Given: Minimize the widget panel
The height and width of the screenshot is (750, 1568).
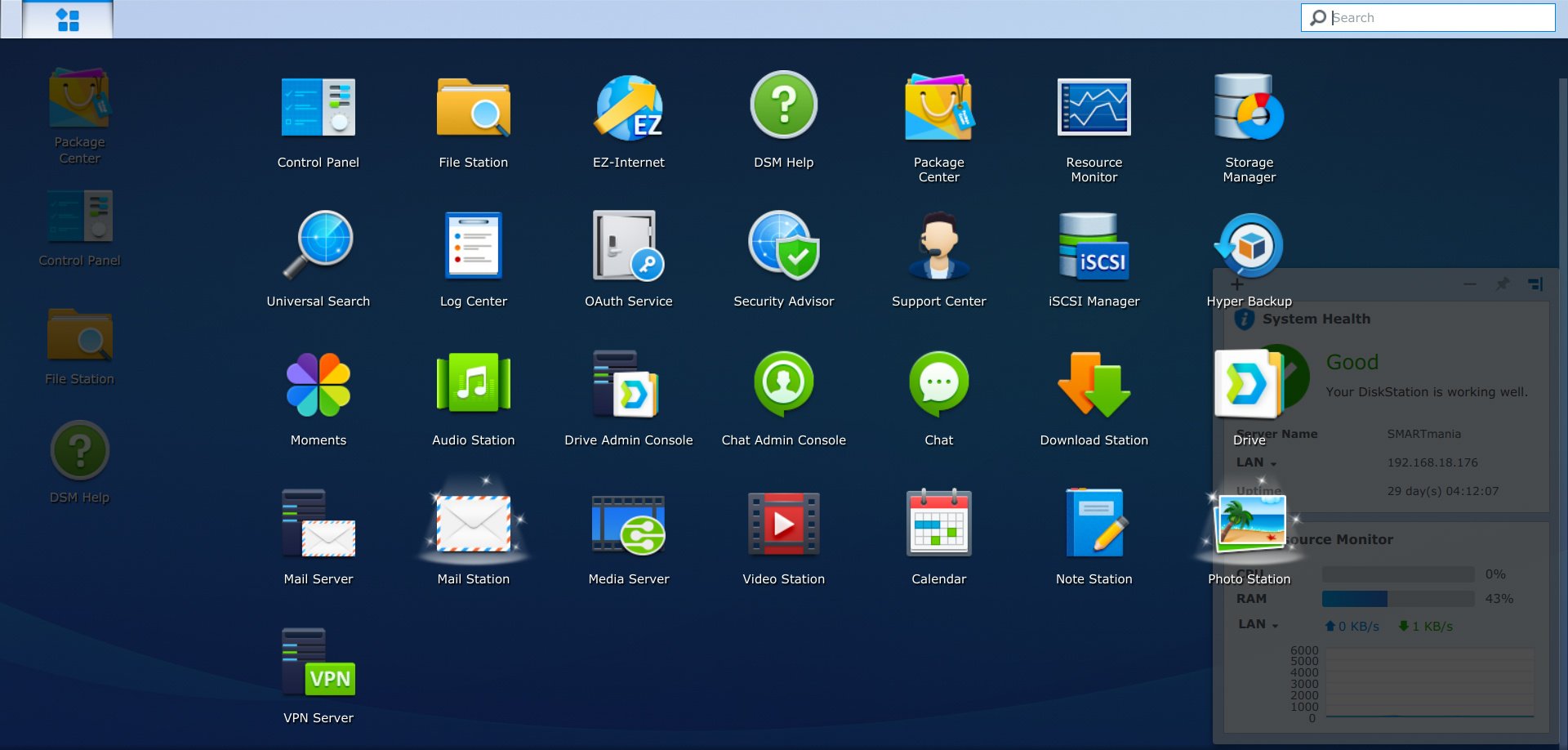Looking at the screenshot, I should point(1470,283).
